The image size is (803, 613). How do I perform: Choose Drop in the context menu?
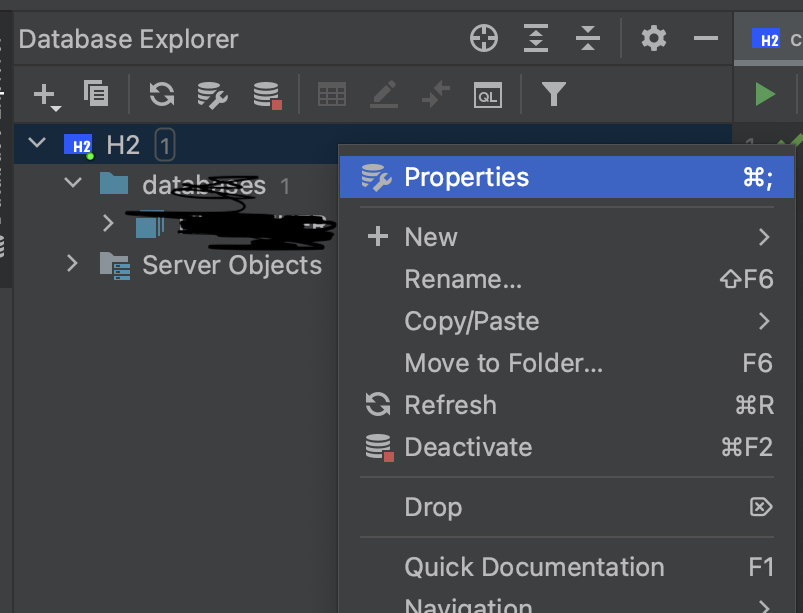point(567,507)
